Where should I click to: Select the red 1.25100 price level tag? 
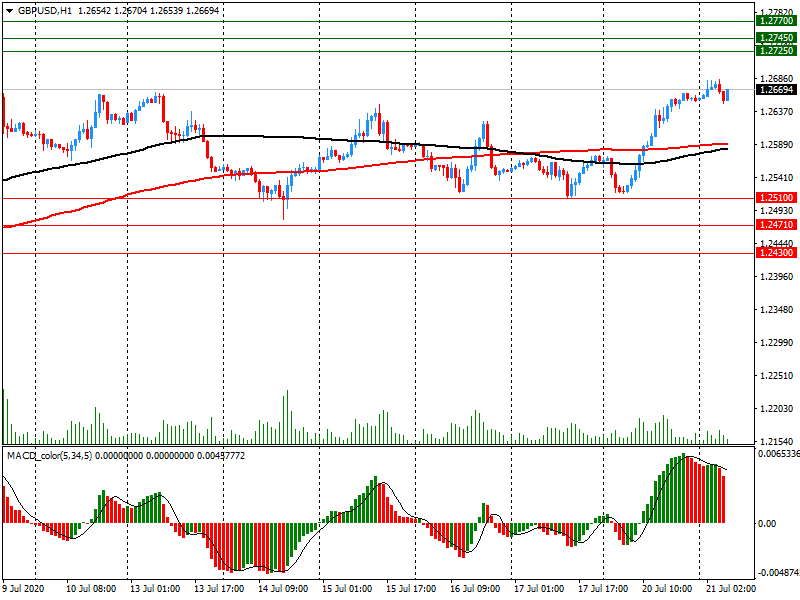pos(776,198)
